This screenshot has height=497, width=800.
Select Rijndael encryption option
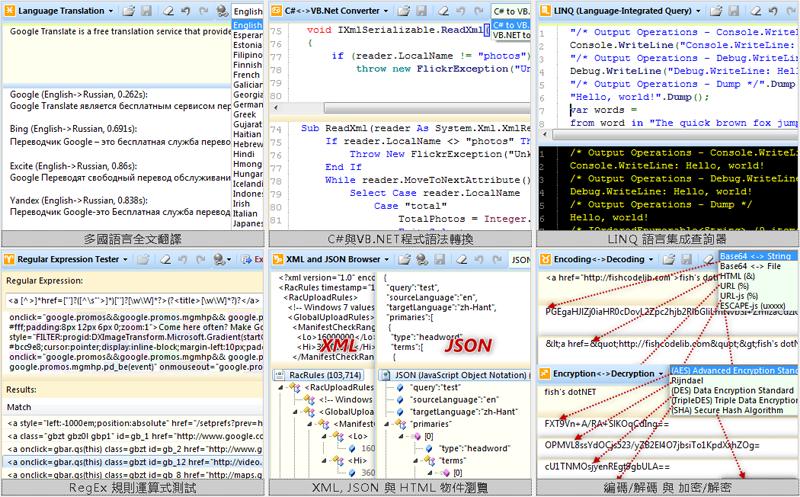click(734, 381)
